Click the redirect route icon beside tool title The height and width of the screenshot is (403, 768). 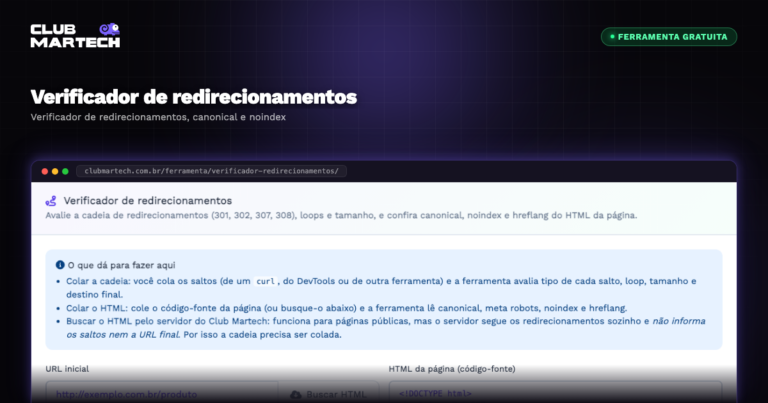(51, 201)
